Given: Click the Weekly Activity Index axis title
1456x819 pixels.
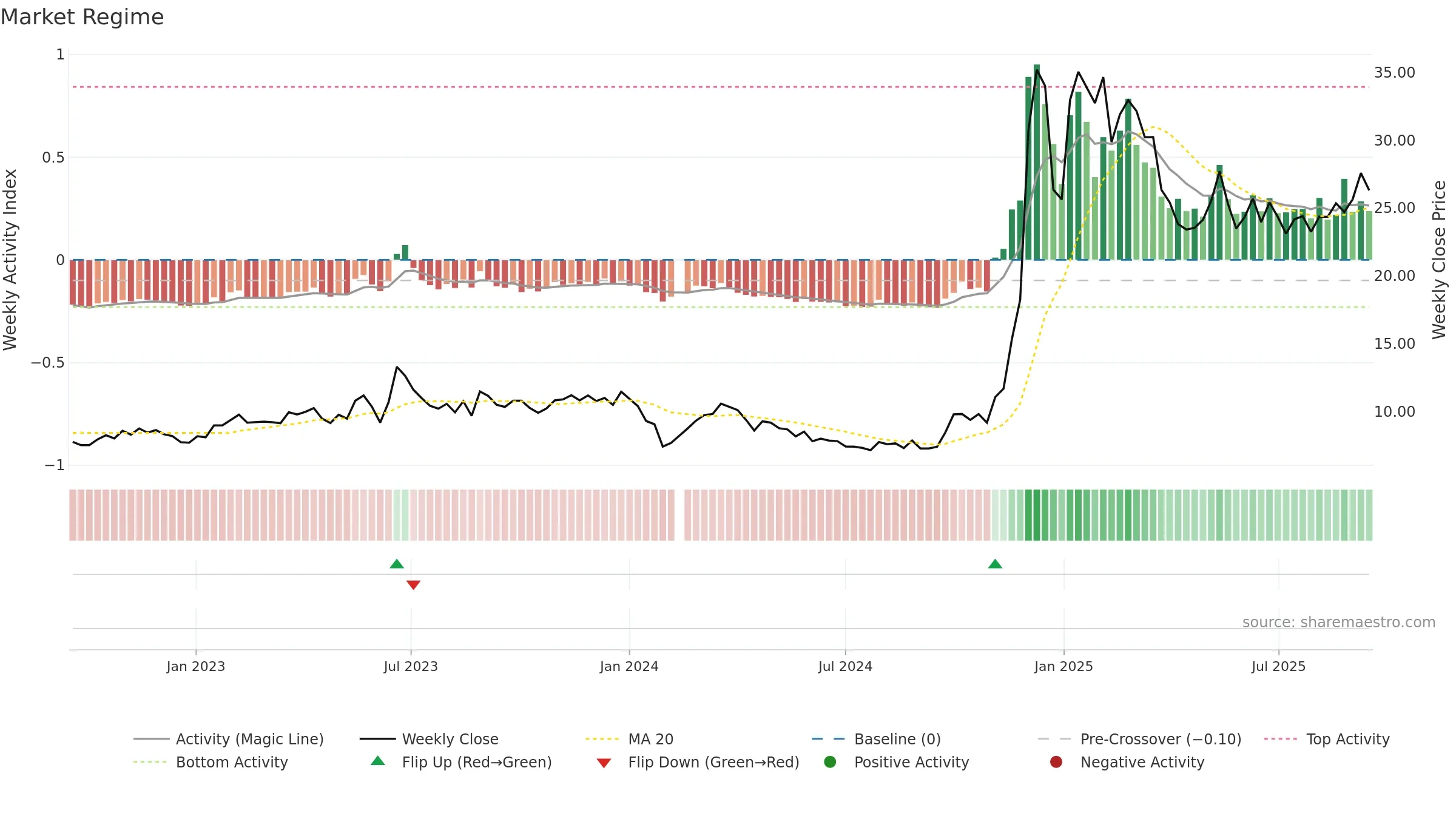Looking at the screenshot, I should pos(10,260).
